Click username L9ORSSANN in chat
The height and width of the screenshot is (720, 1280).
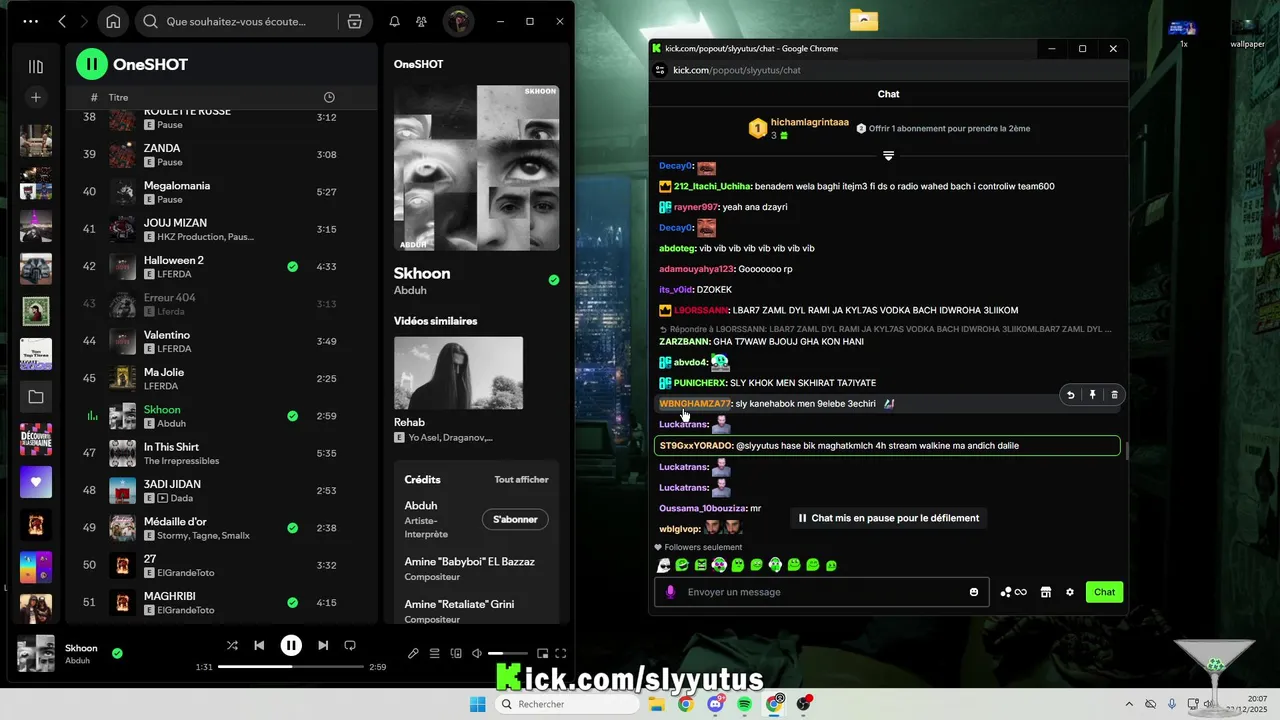pyautogui.click(x=701, y=310)
